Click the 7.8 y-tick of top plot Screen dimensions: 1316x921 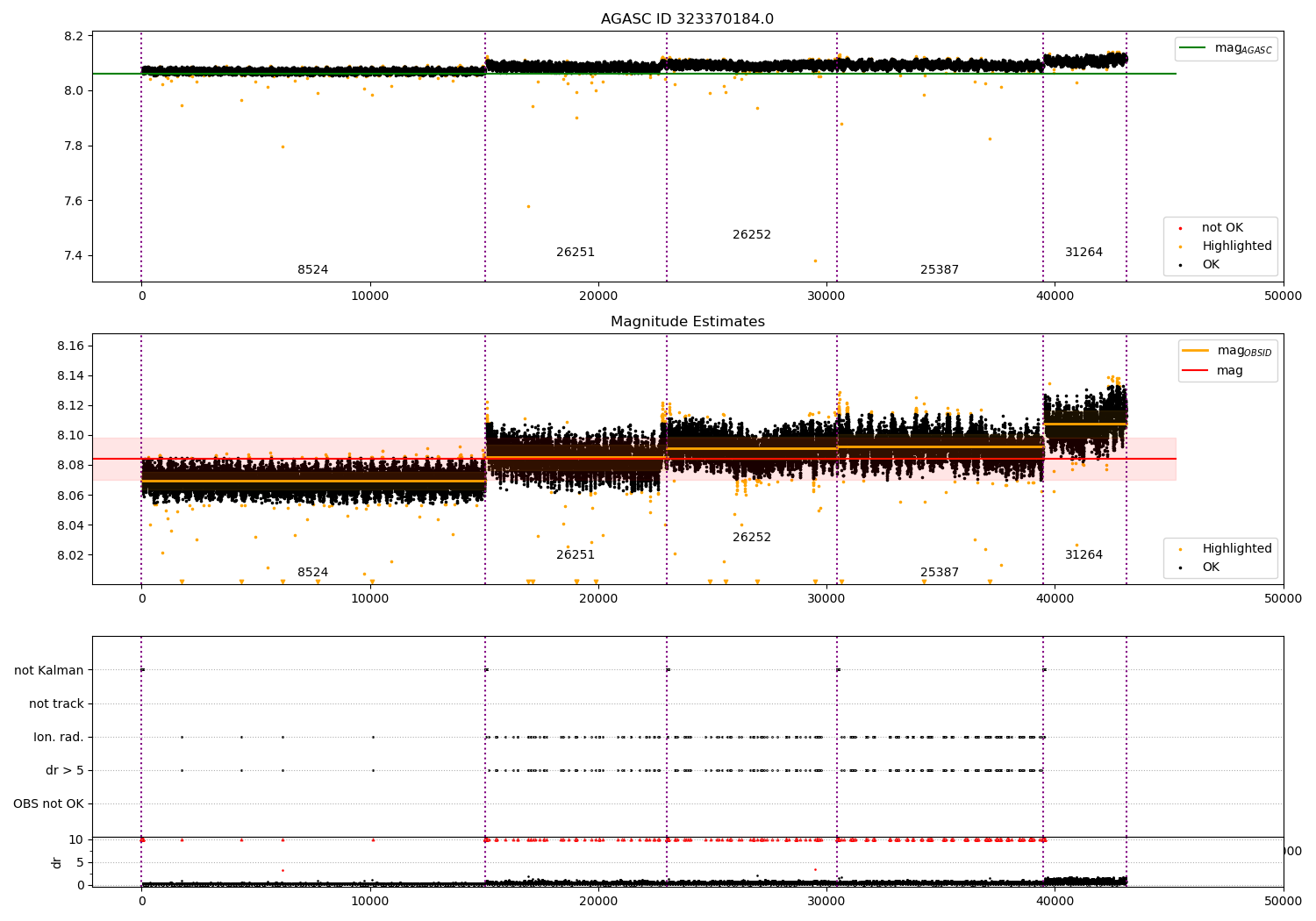pos(74,146)
